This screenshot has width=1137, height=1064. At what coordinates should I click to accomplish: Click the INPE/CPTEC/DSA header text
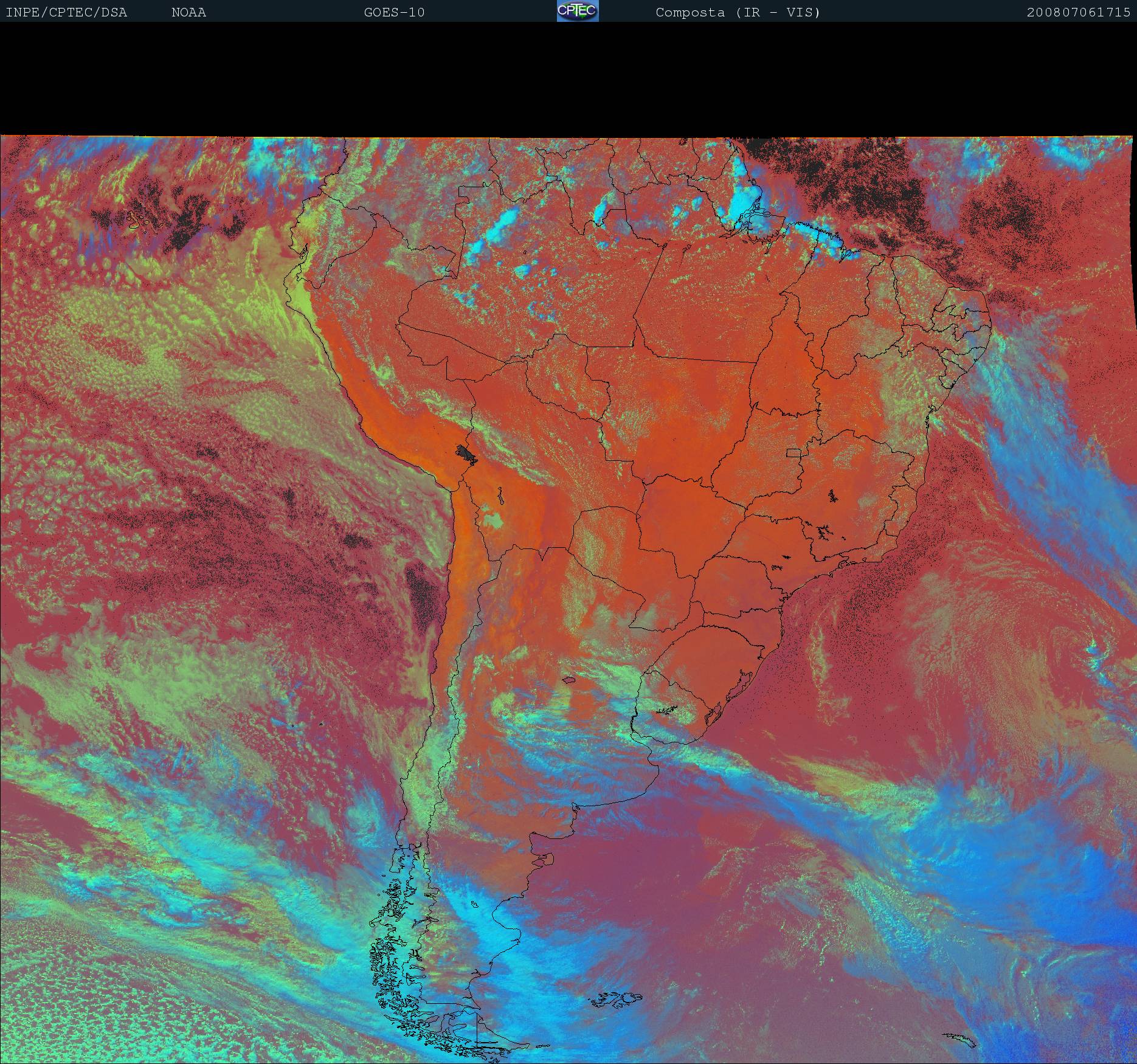tap(66, 12)
